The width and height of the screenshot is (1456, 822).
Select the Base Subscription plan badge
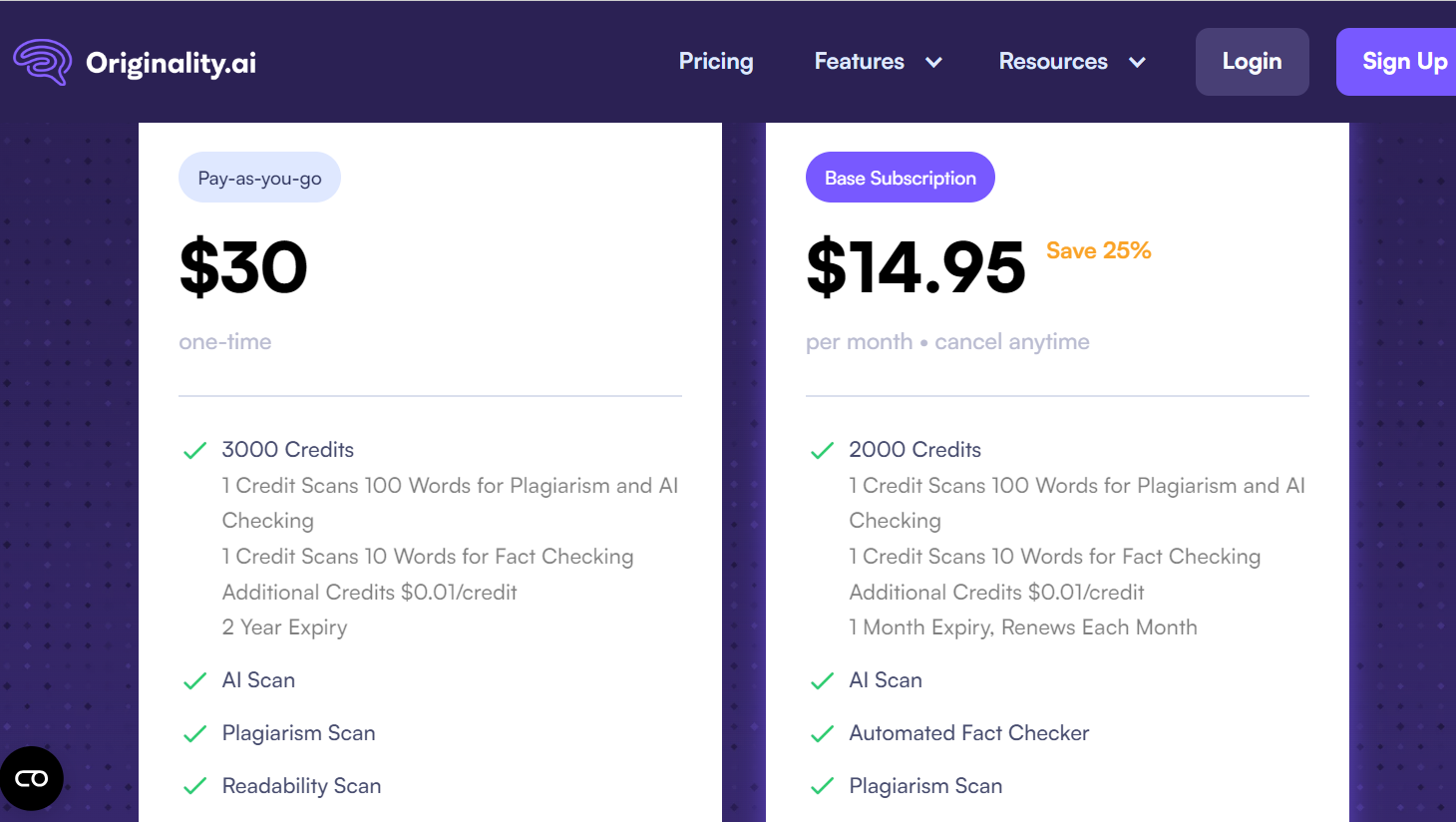900,178
